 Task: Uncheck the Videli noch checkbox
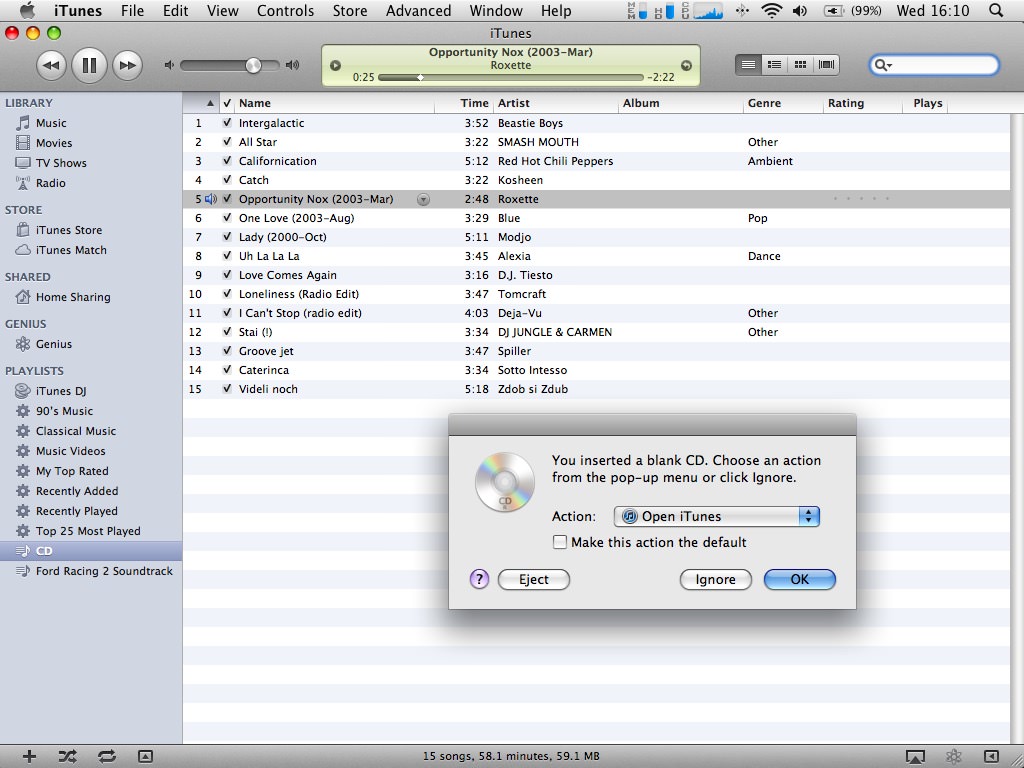point(227,389)
